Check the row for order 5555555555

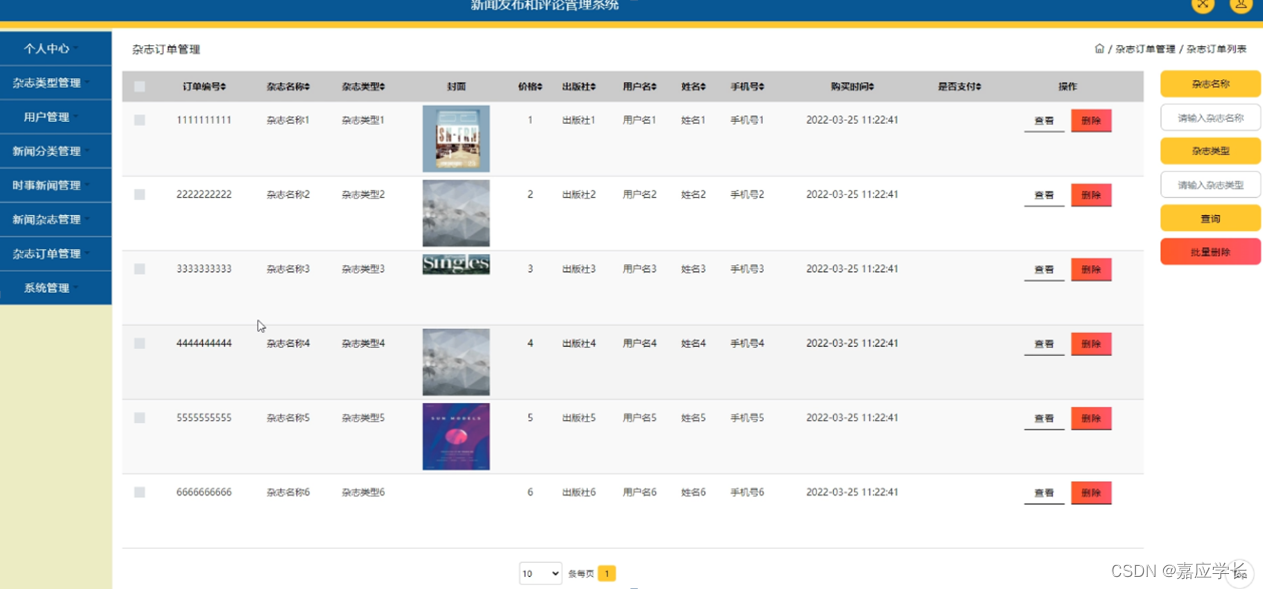(140, 418)
